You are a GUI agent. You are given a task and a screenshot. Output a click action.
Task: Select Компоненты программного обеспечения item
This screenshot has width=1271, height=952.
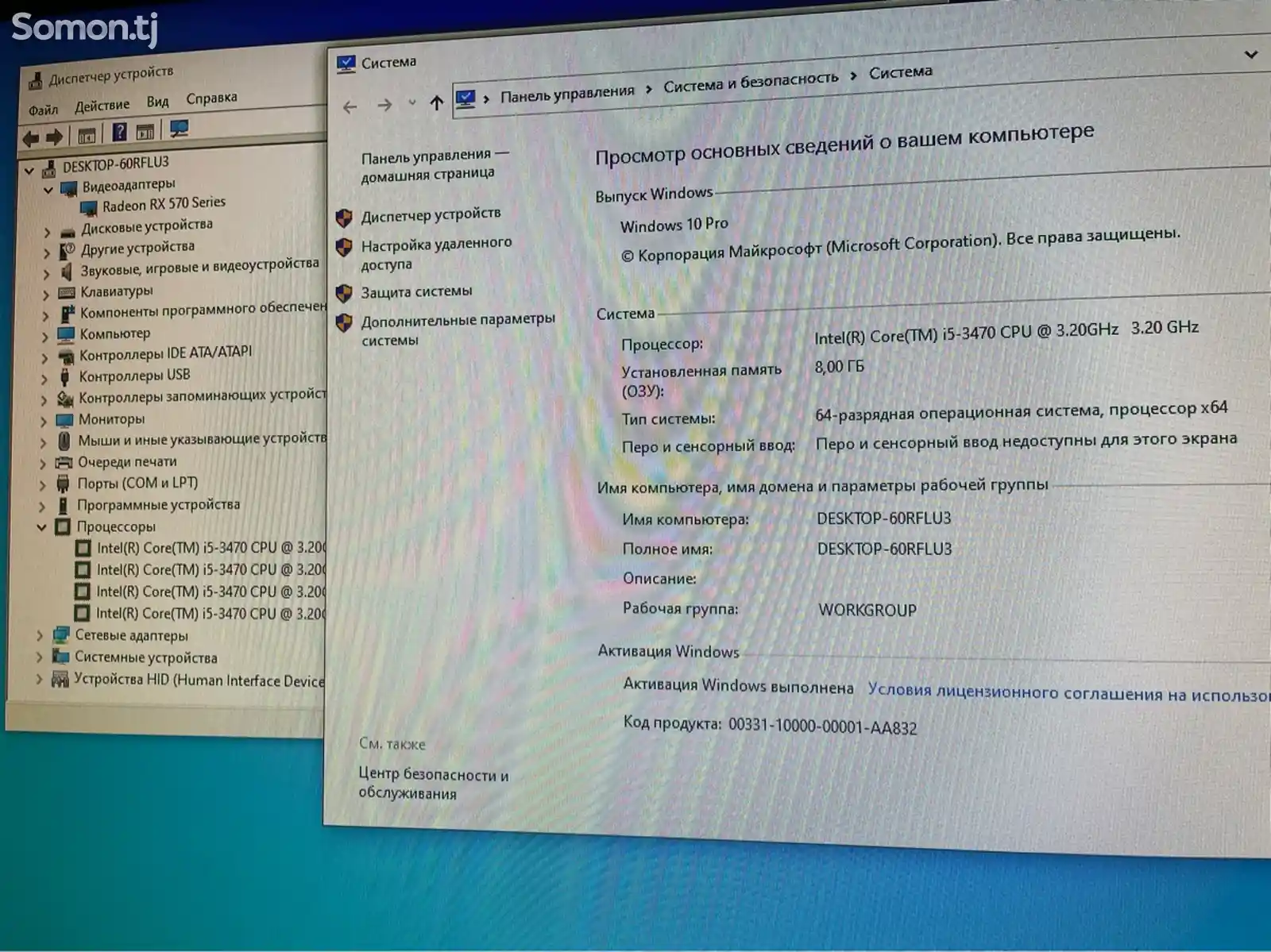click(x=203, y=310)
